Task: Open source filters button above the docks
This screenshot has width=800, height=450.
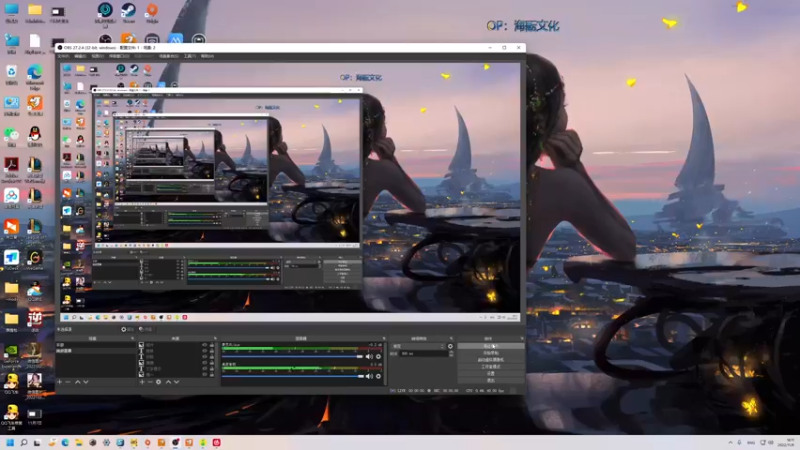Action: (x=146, y=330)
